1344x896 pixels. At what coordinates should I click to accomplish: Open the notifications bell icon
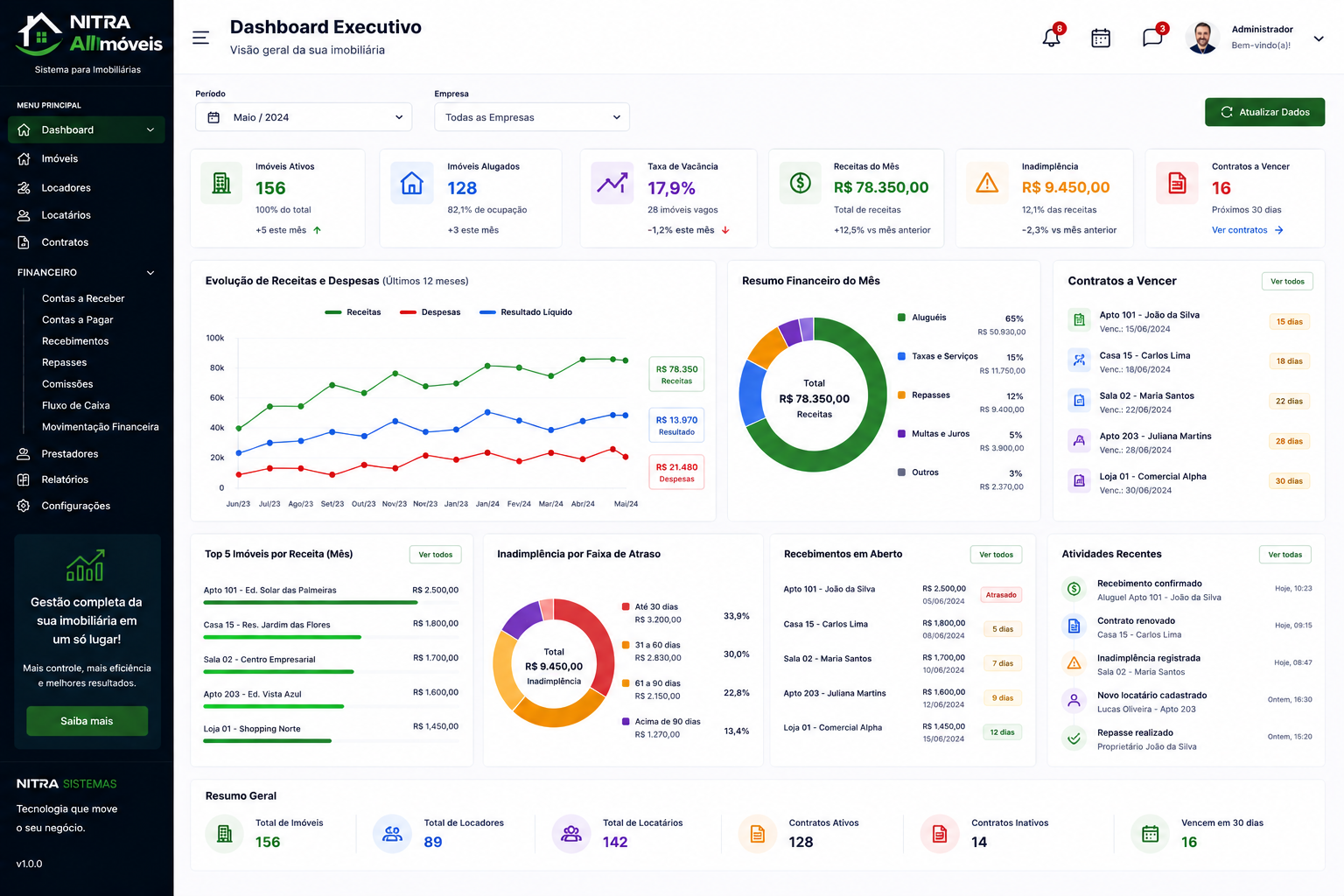click(1051, 38)
